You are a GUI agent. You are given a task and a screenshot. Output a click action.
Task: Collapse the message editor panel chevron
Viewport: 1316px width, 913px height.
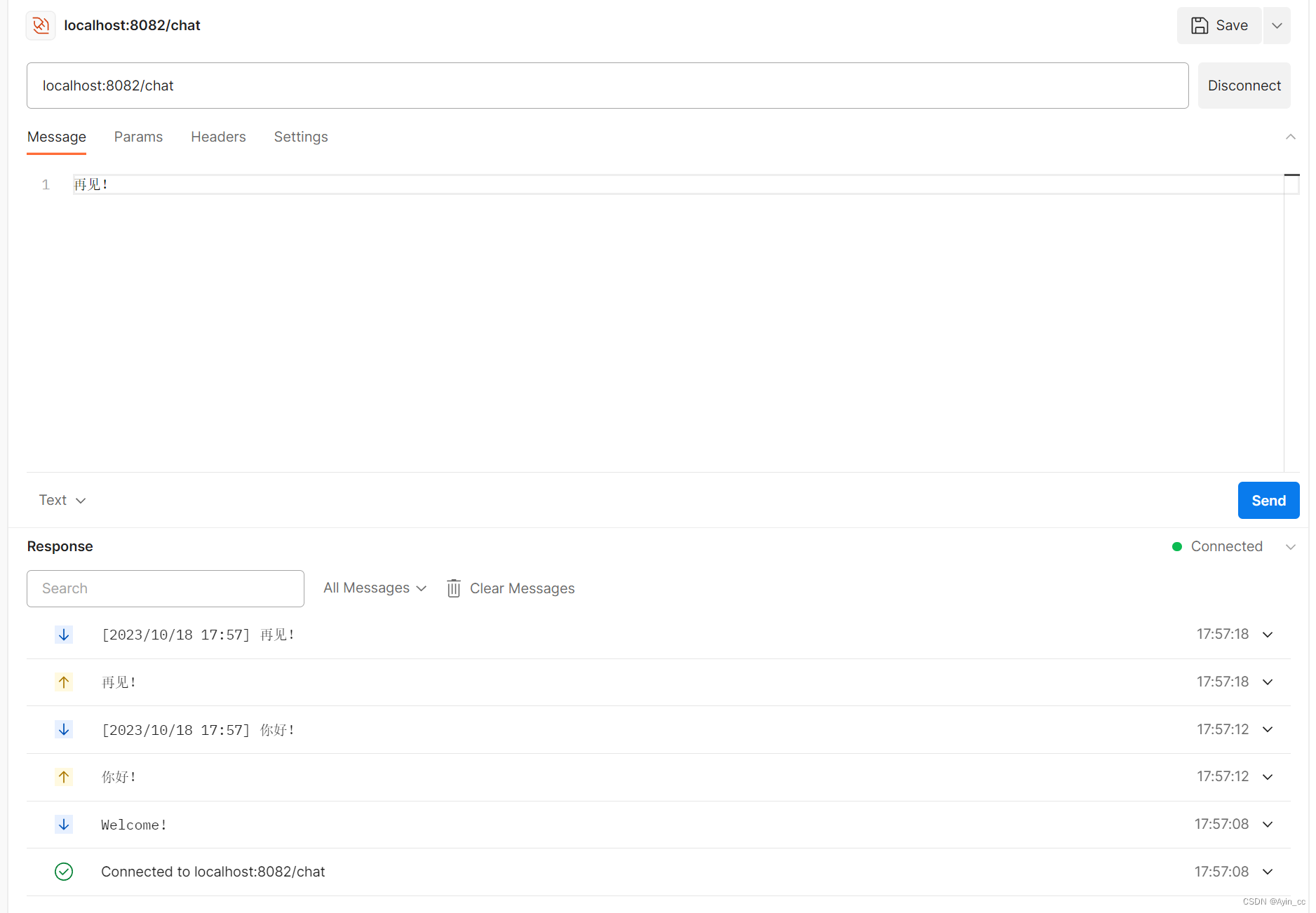pos(1291,137)
